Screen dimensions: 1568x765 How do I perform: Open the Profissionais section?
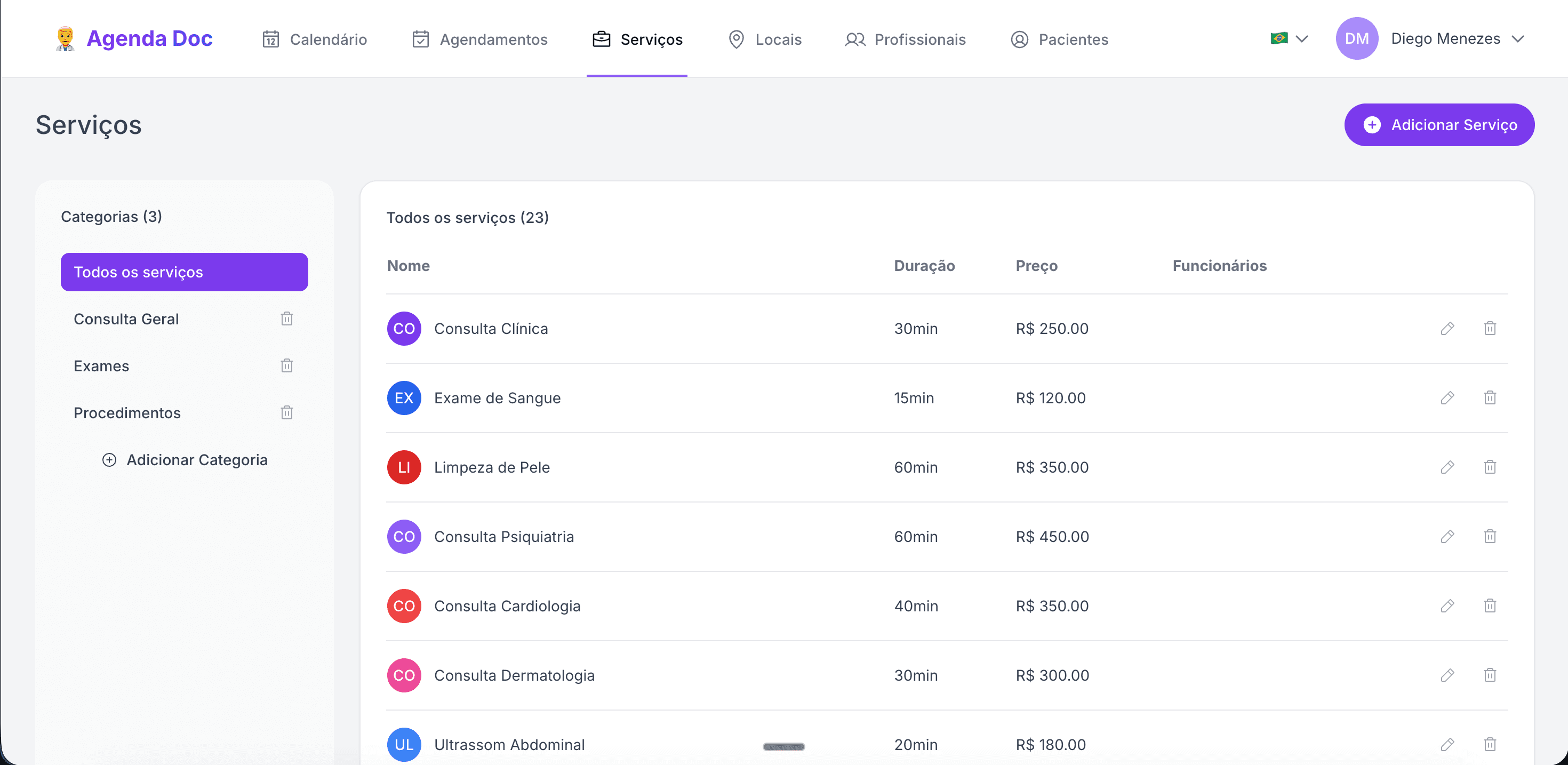coord(905,39)
